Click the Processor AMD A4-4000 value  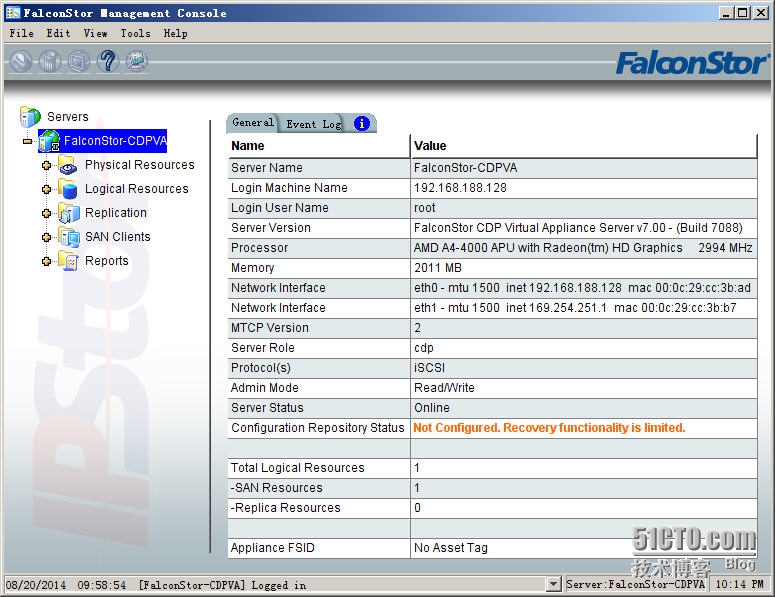pos(584,248)
